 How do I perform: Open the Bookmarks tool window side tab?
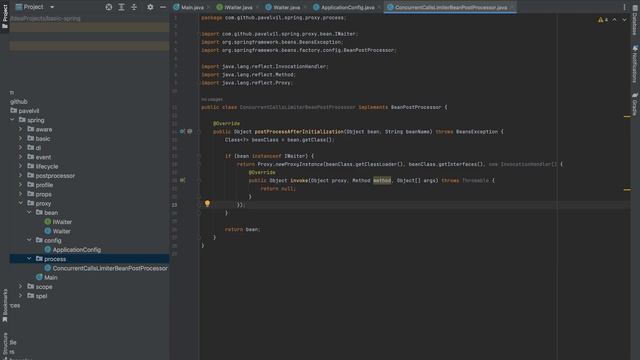click(5, 305)
